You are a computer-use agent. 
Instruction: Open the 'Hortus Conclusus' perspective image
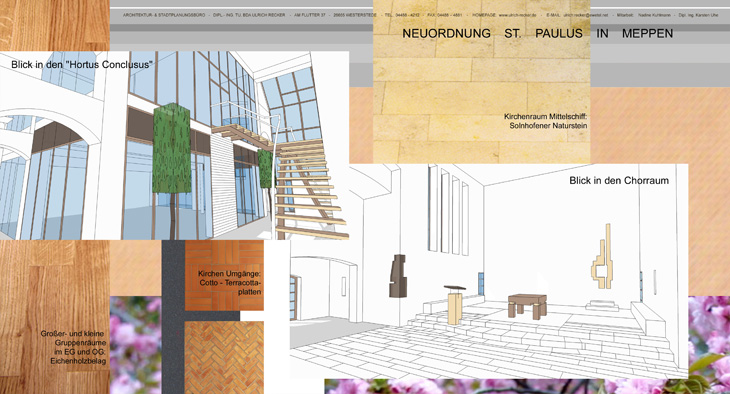click(x=174, y=145)
